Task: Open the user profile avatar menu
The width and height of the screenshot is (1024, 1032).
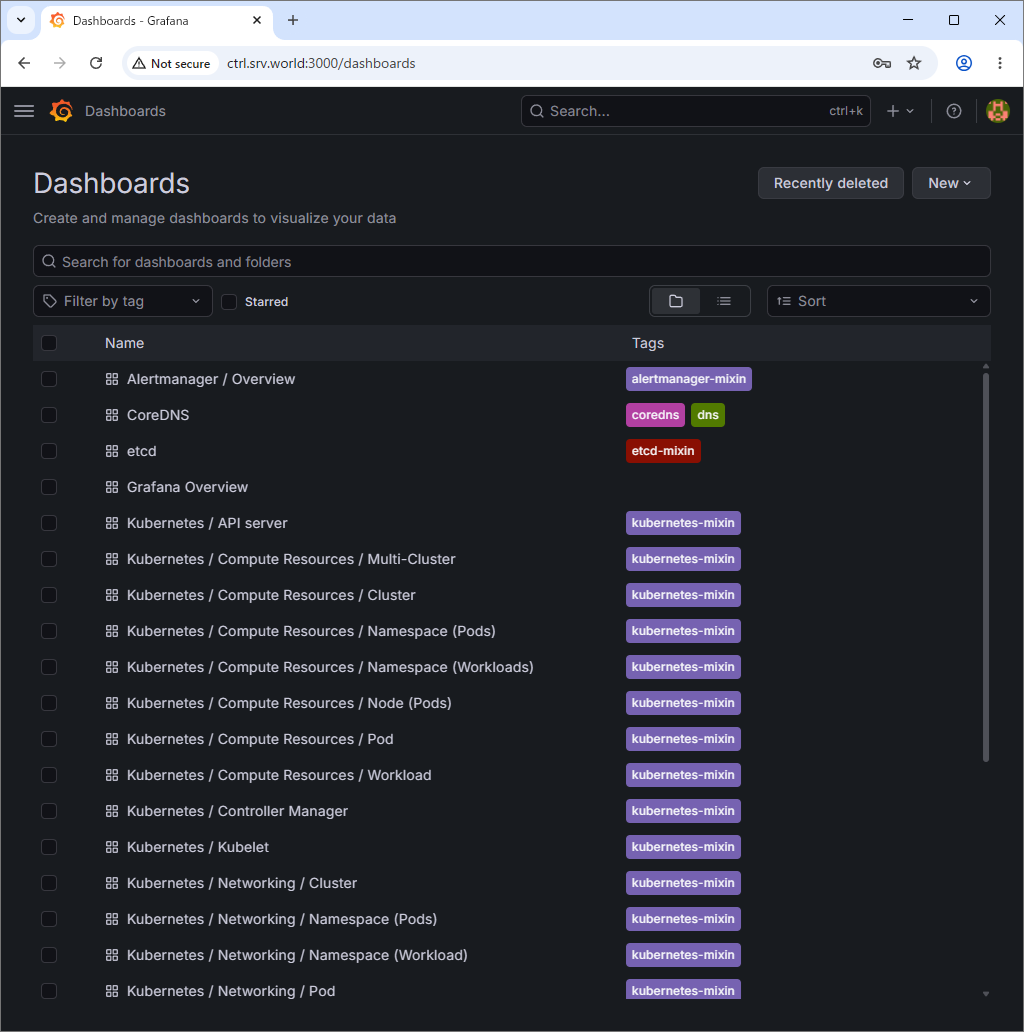Action: tap(998, 111)
